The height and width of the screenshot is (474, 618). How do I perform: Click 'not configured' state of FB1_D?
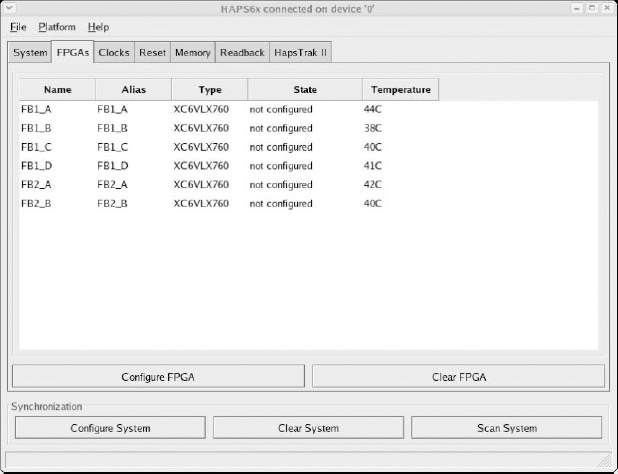pyautogui.click(x=281, y=165)
